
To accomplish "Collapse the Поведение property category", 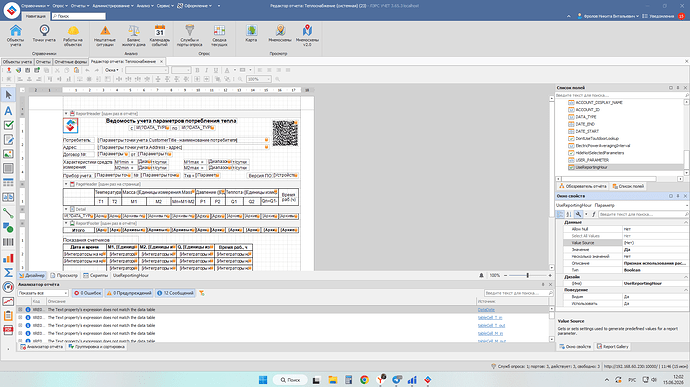I will pos(686,290).
